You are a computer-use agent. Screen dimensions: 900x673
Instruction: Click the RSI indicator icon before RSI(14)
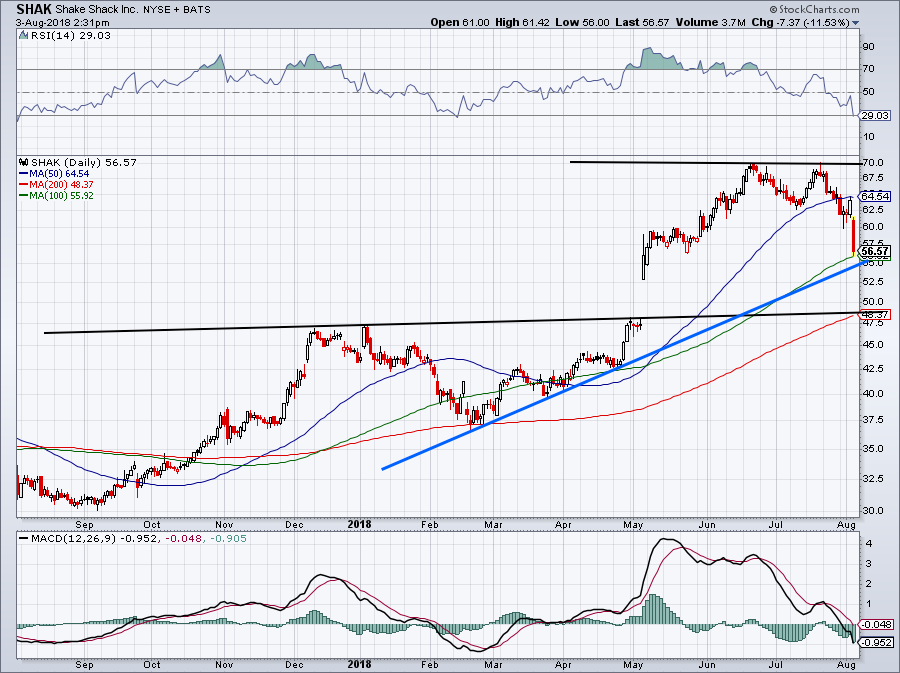[x=24, y=35]
